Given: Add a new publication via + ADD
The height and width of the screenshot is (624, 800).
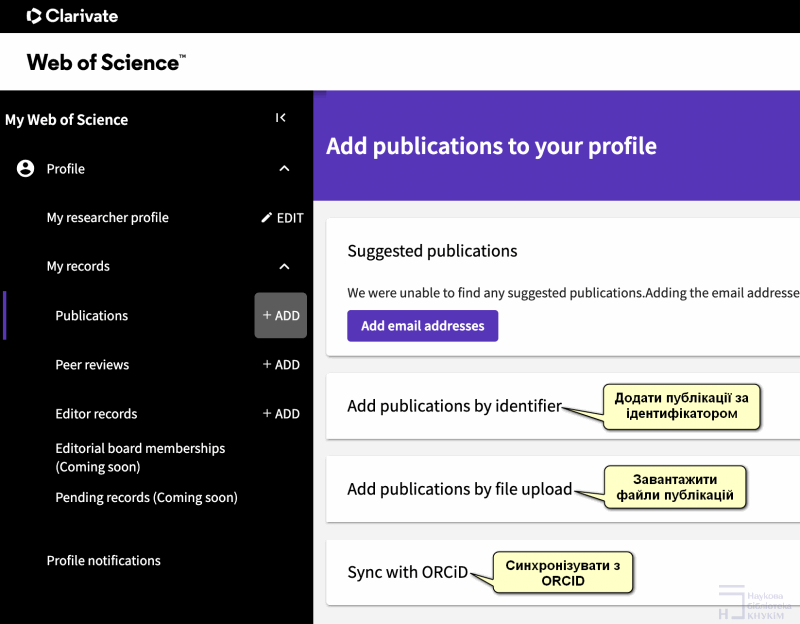Looking at the screenshot, I should click(x=281, y=316).
